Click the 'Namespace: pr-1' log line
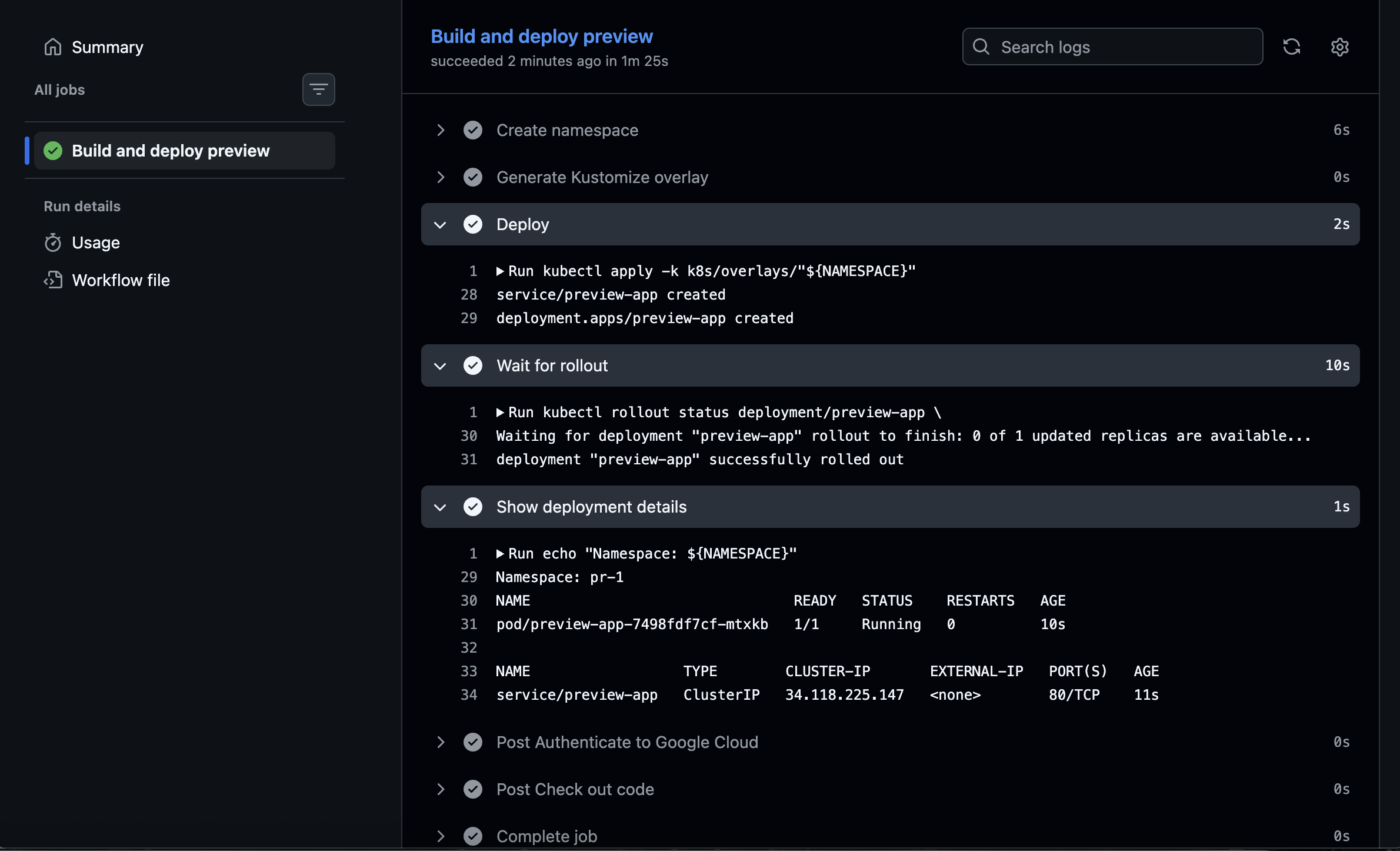Screen dimensions: 1400x851 (560, 577)
